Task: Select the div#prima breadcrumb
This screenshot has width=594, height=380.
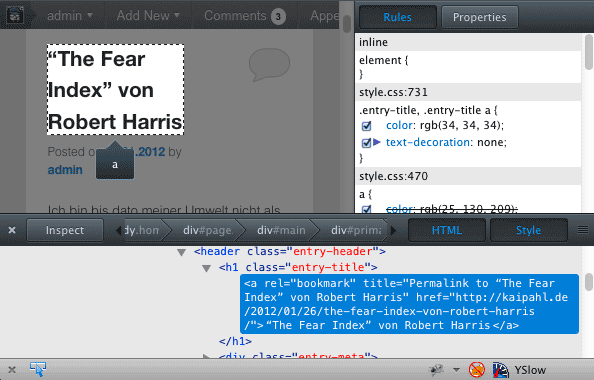Action: pos(355,230)
